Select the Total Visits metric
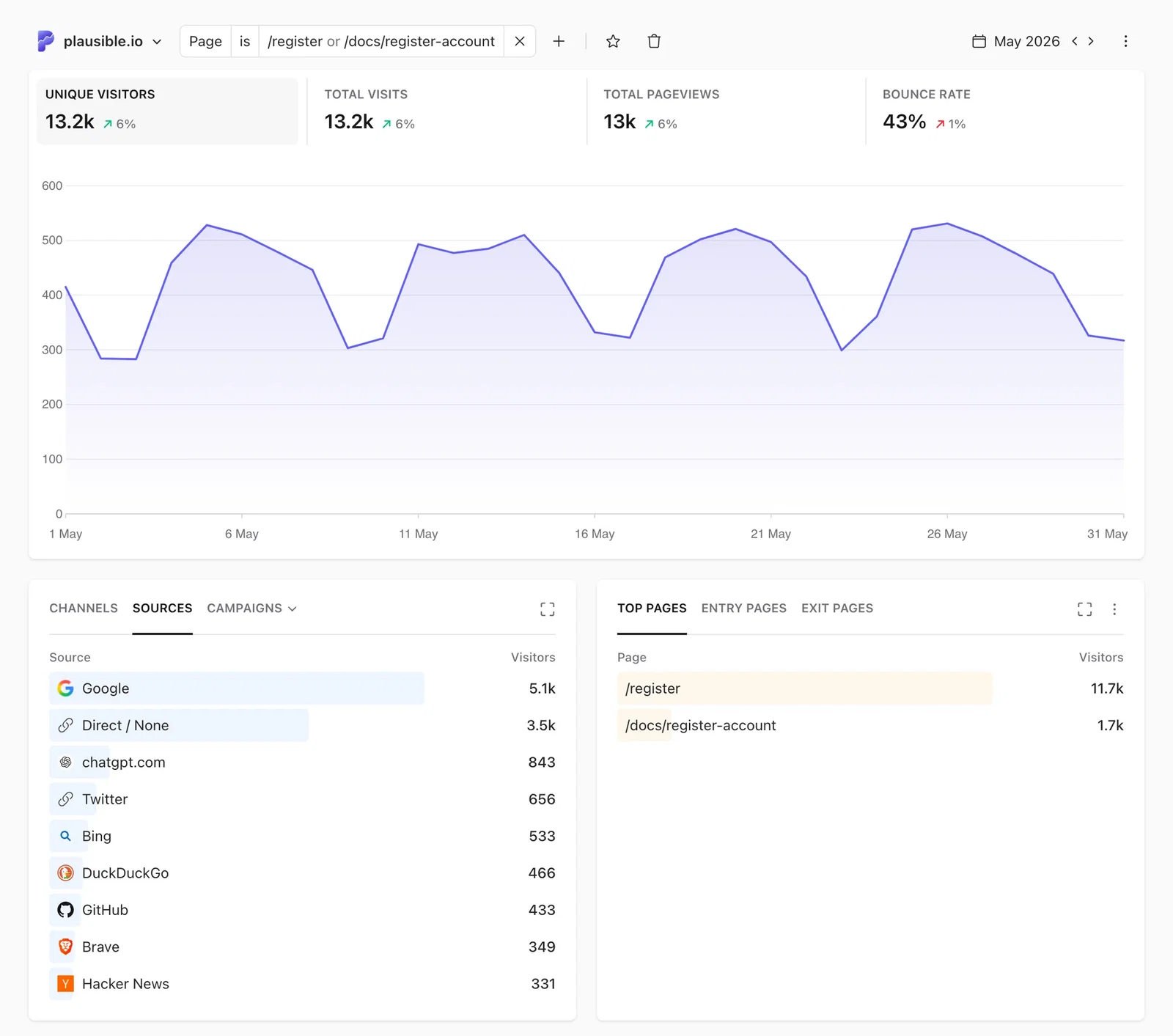Screen dimensions: 1173x1036 (x=446, y=111)
